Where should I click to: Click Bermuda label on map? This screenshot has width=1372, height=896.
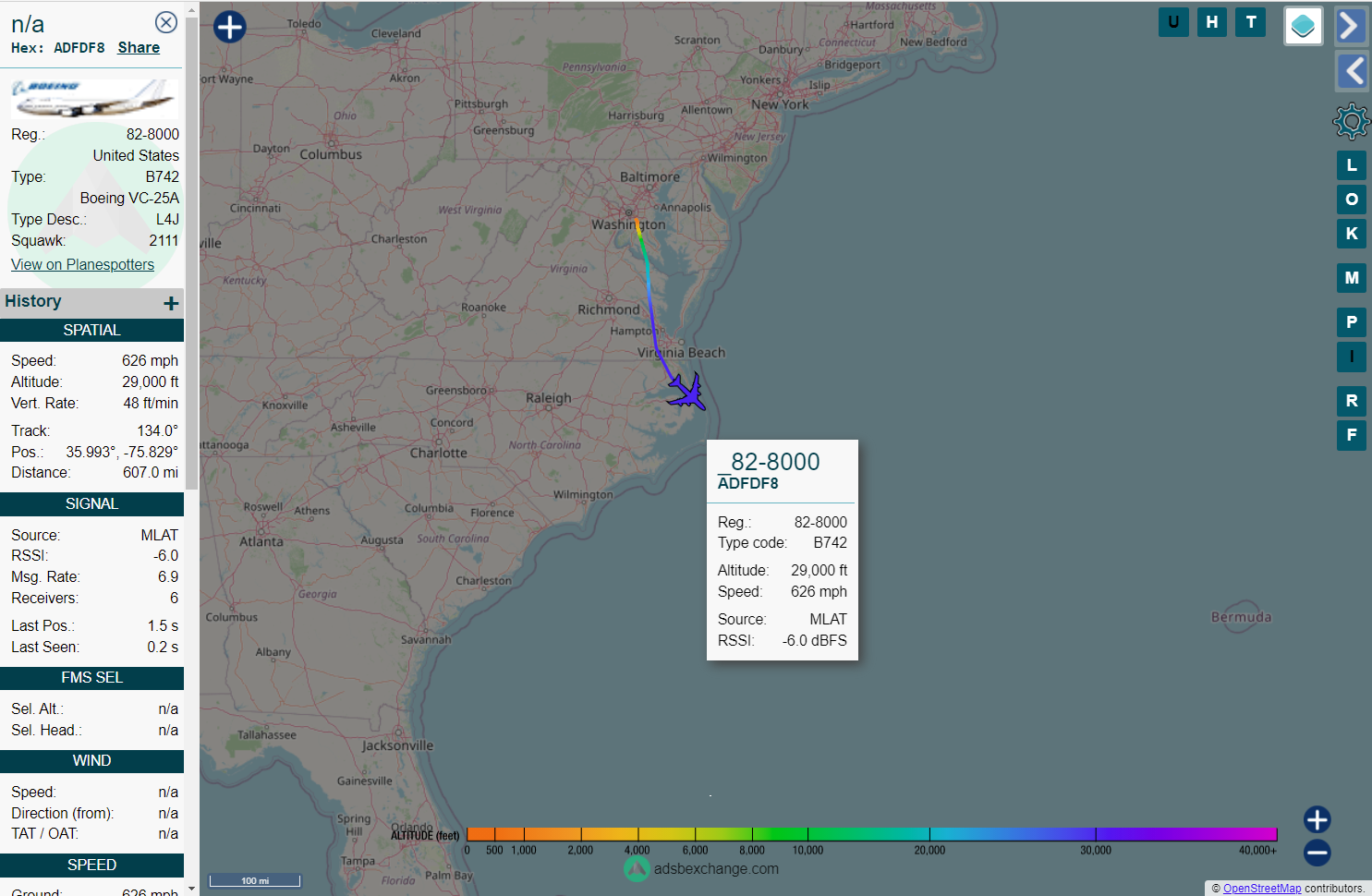click(x=1241, y=617)
